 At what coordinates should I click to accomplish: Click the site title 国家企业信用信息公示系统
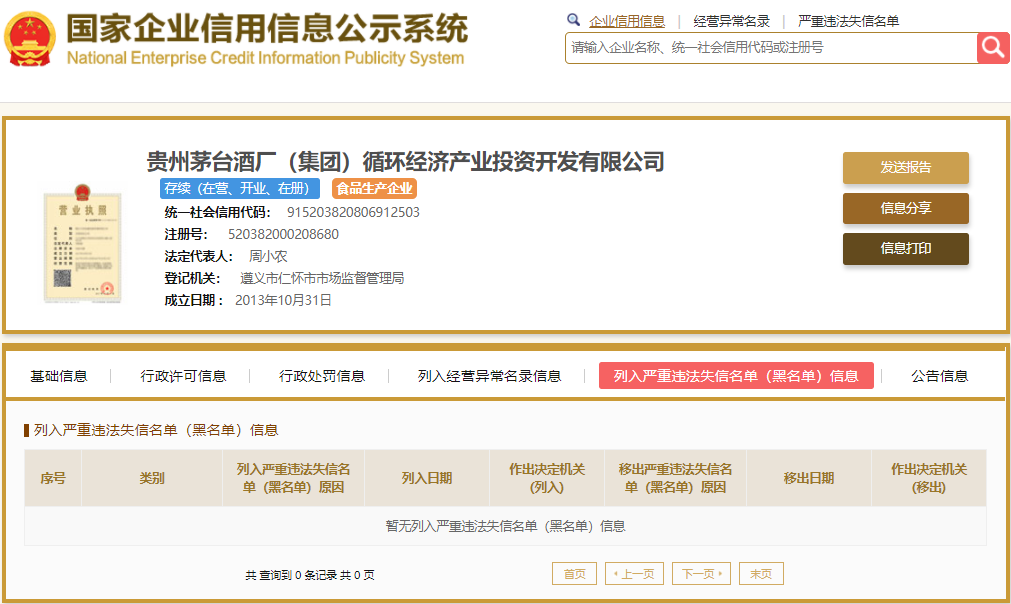pos(267,28)
